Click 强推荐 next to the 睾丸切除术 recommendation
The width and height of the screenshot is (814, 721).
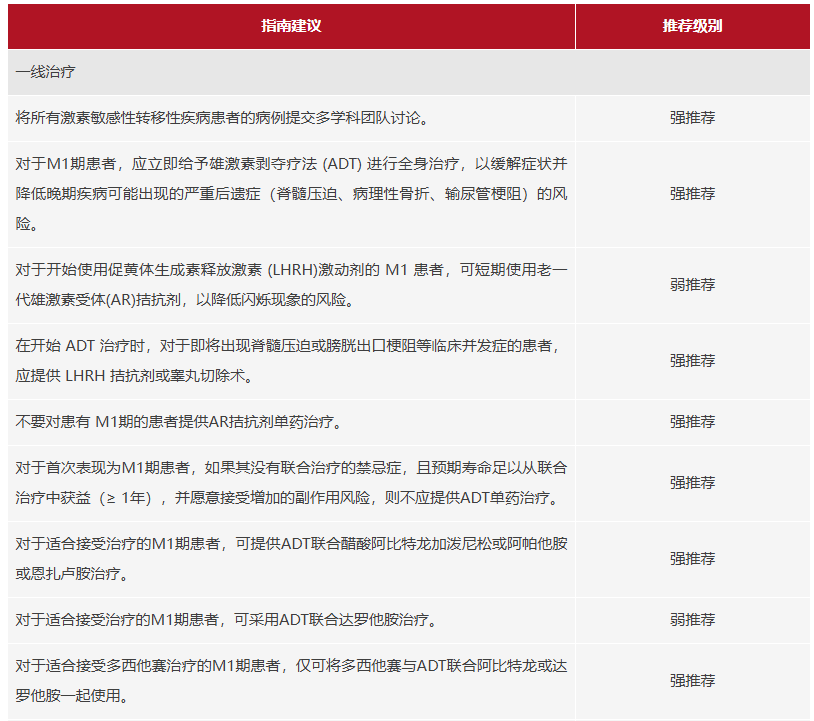(x=692, y=361)
